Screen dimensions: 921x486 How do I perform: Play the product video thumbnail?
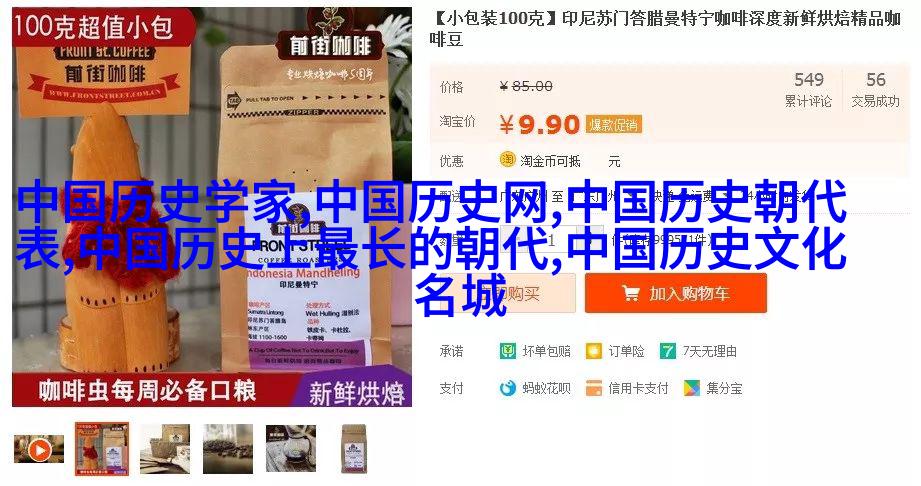[x=39, y=450]
